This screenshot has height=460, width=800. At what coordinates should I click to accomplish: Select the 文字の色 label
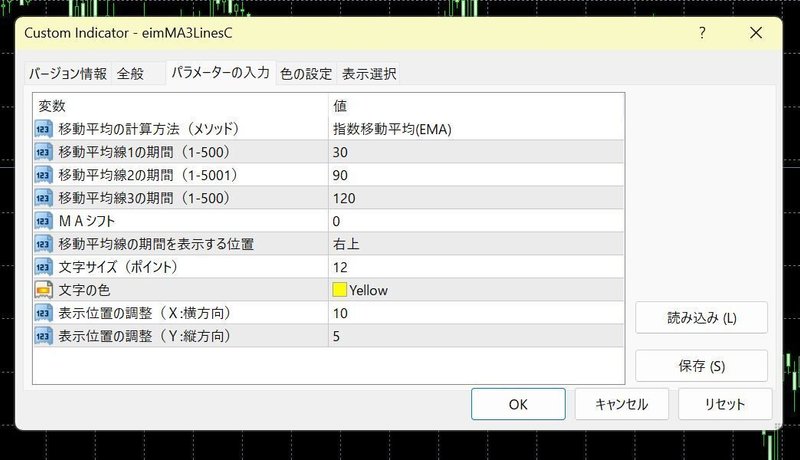point(84,290)
